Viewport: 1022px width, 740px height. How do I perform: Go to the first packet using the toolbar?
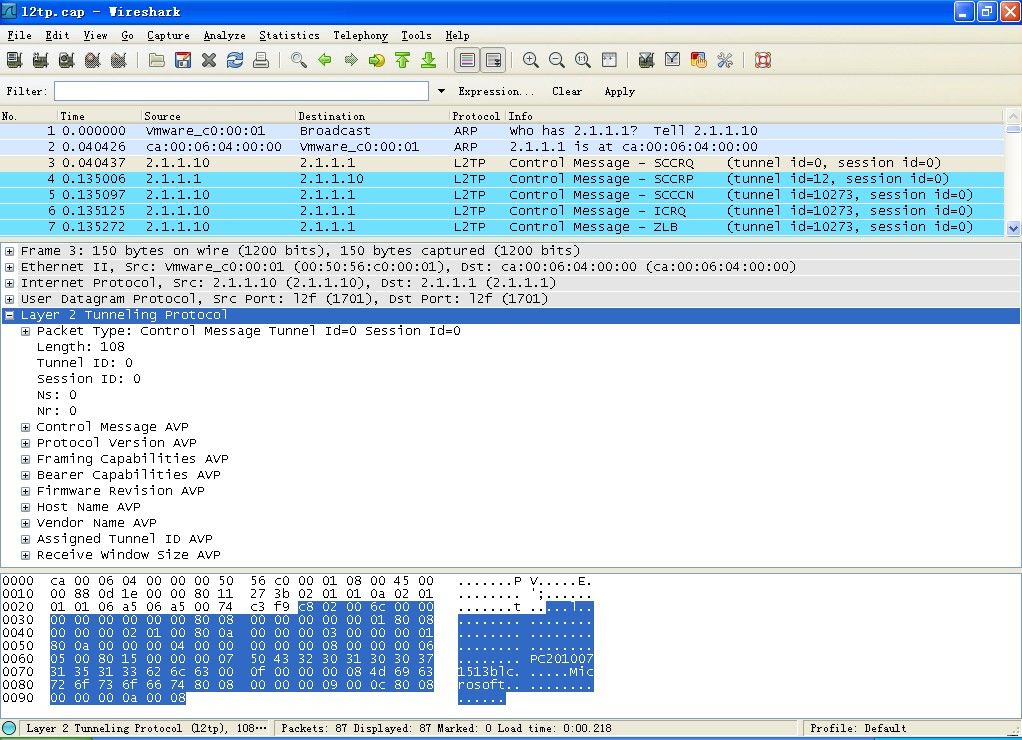point(402,60)
